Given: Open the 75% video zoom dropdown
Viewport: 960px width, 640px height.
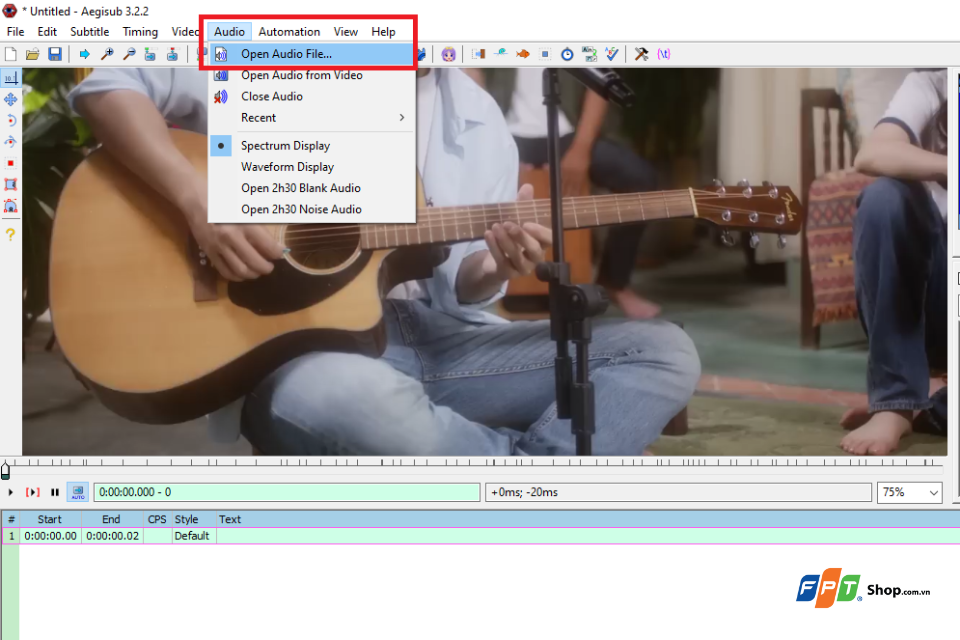Looking at the screenshot, I should pos(909,492).
